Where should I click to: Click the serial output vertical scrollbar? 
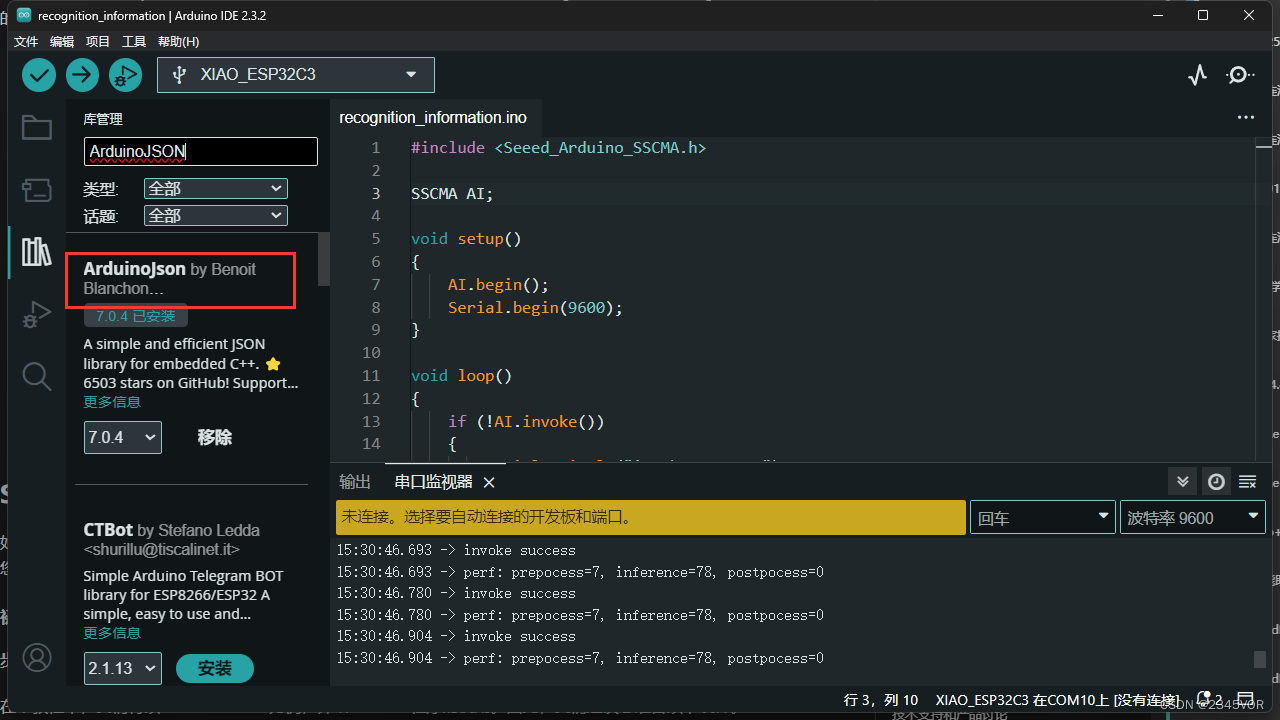(x=1259, y=659)
